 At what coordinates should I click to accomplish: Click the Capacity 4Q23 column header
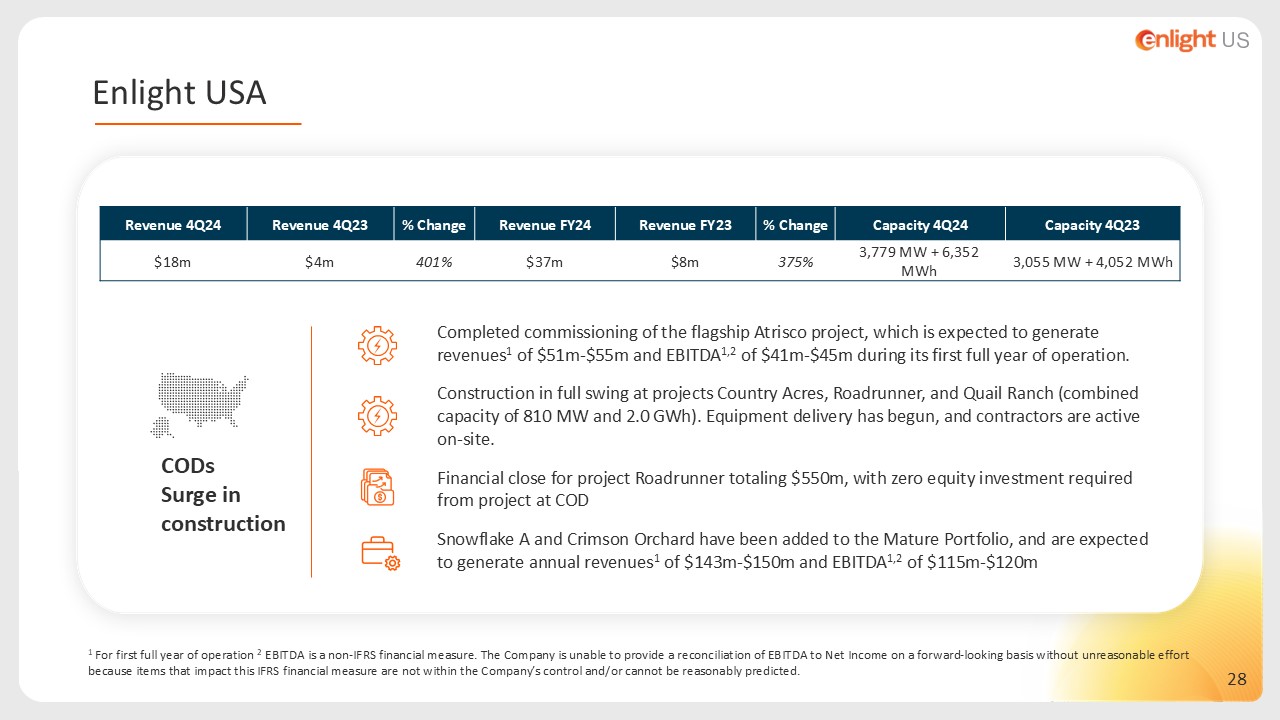point(1092,225)
